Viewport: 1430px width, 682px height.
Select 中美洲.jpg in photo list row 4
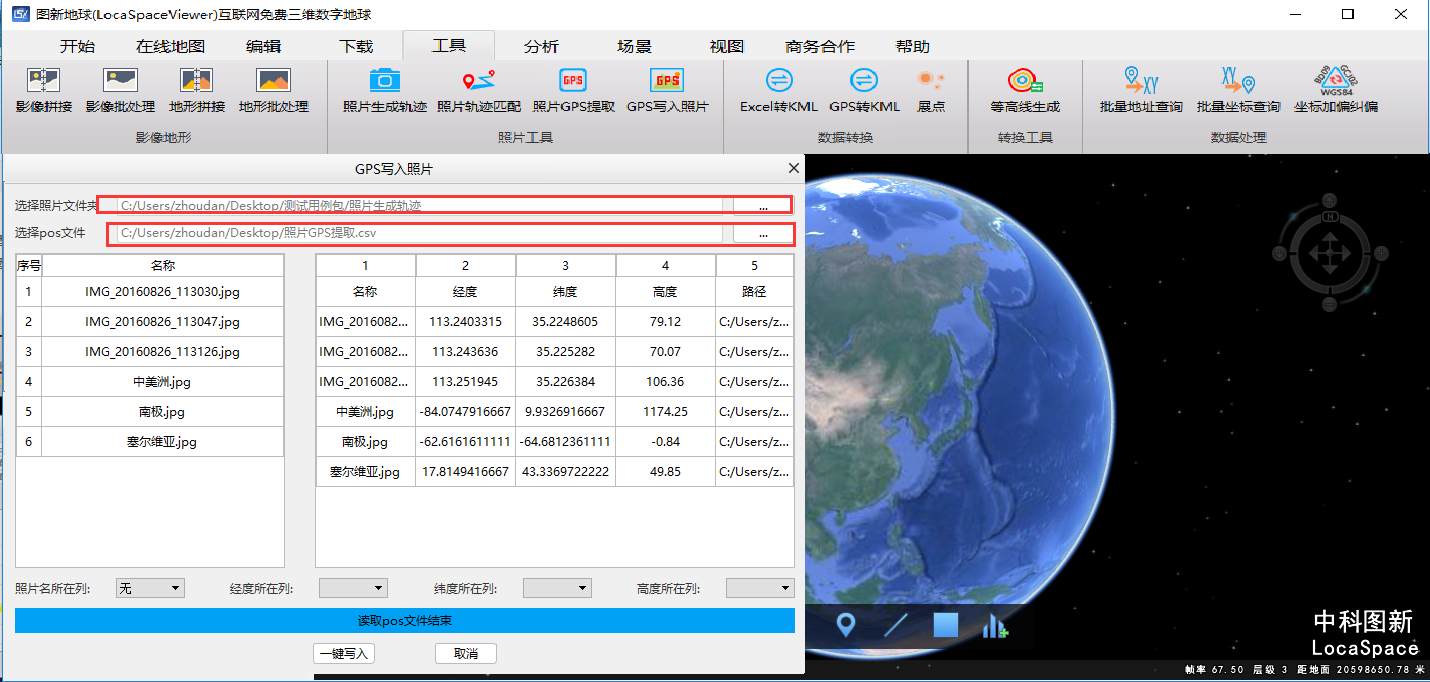tap(162, 382)
